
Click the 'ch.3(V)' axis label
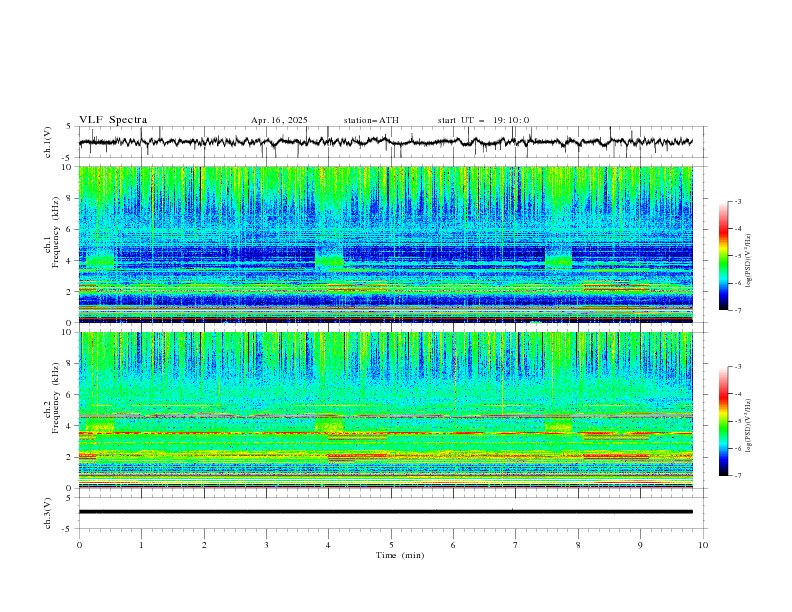coord(48,513)
